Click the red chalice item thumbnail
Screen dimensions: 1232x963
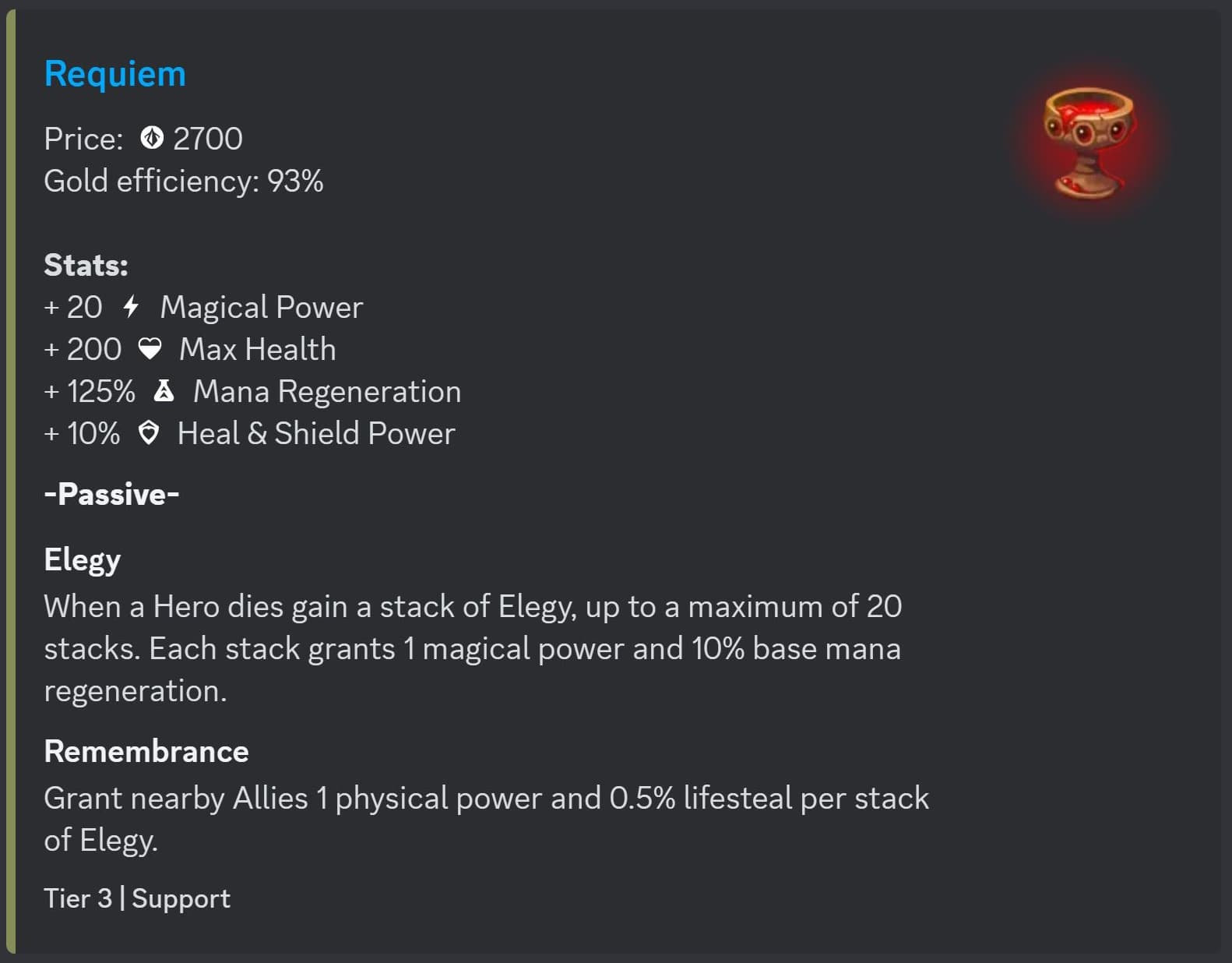pyautogui.click(x=1089, y=143)
